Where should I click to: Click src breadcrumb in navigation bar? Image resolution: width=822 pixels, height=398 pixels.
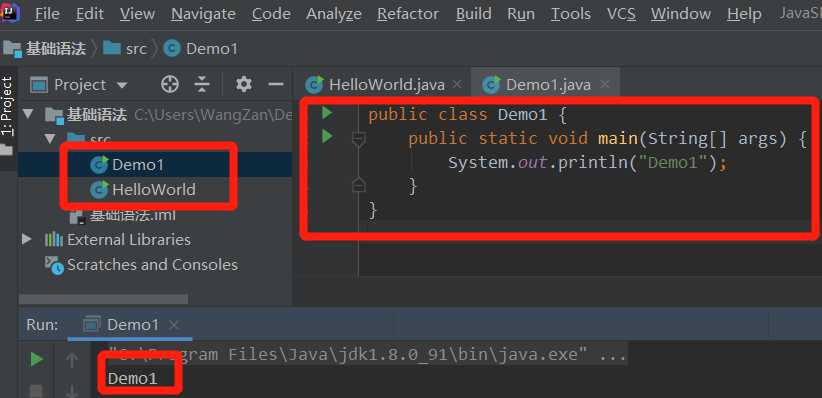[x=125, y=49]
